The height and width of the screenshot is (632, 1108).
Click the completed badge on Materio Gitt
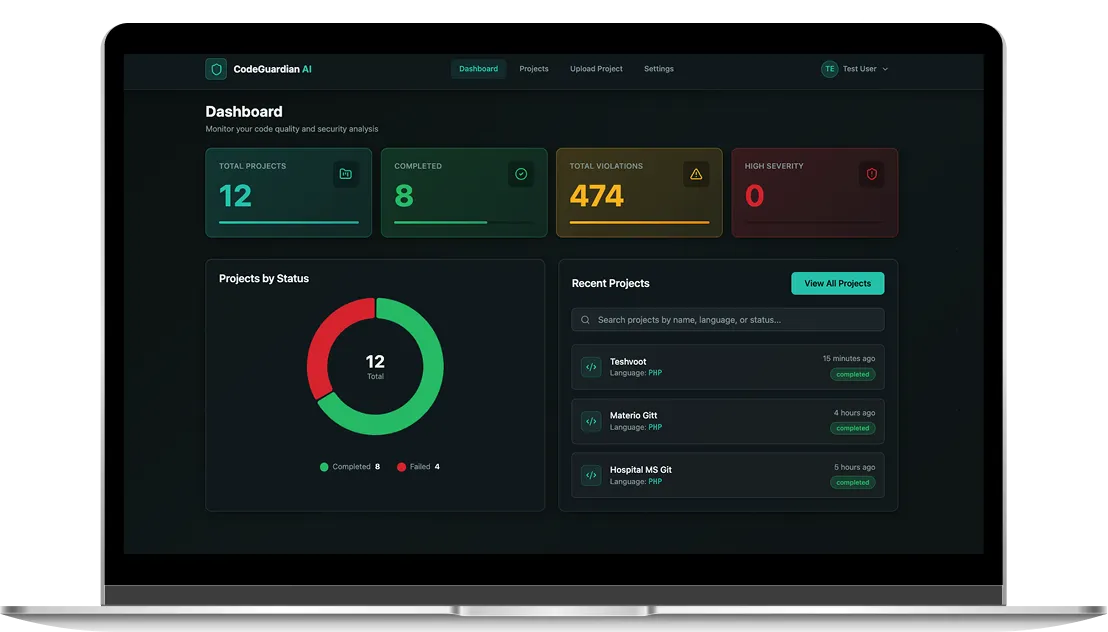click(852, 428)
